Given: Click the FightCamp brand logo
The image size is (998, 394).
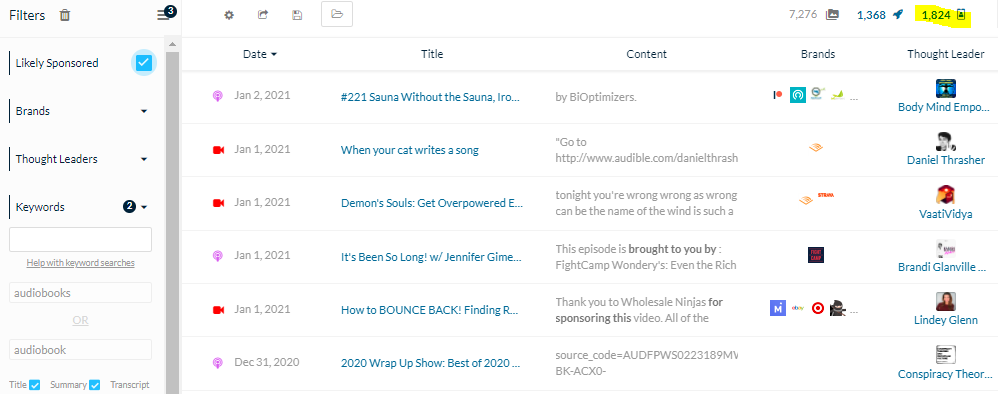Looking at the screenshot, I should [816, 255].
